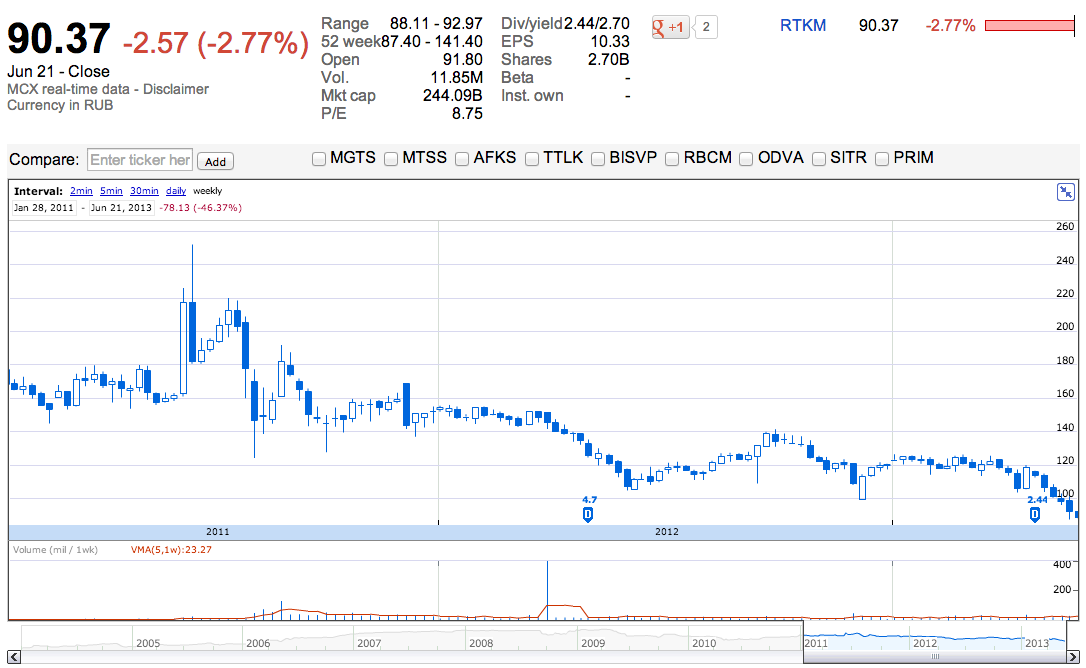
Task: Click the RTKM ticker link
Action: (803, 26)
